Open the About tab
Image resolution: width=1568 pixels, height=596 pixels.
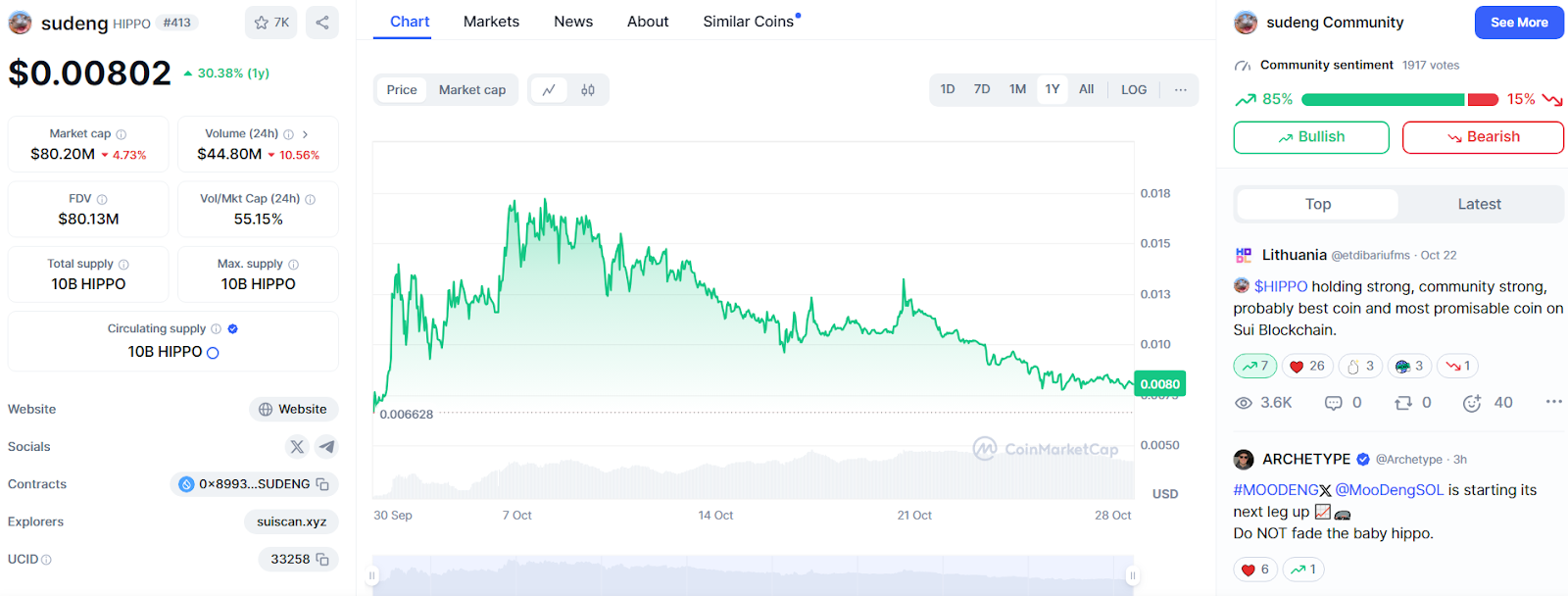pos(648,22)
